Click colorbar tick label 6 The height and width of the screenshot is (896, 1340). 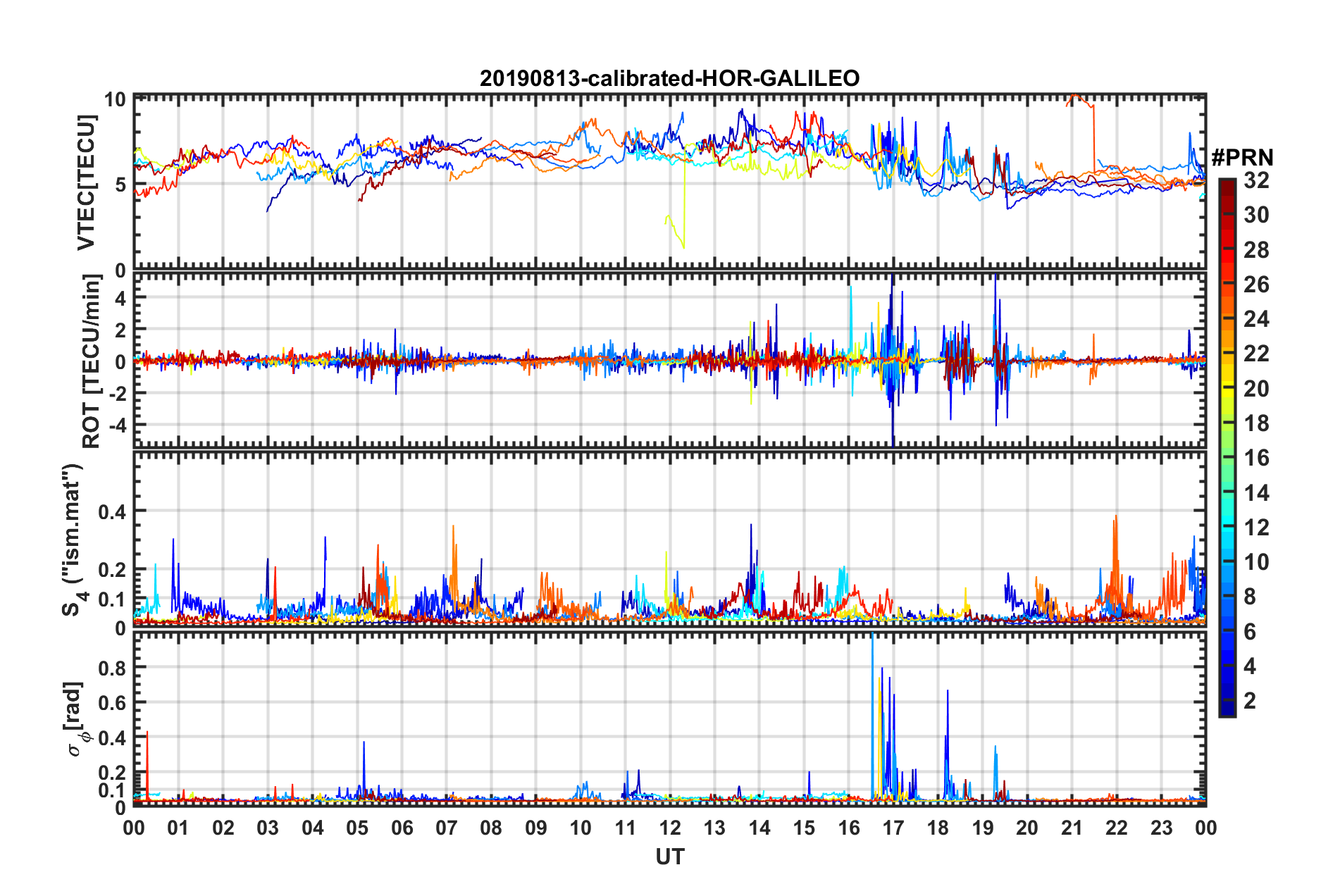click(x=1250, y=632)
